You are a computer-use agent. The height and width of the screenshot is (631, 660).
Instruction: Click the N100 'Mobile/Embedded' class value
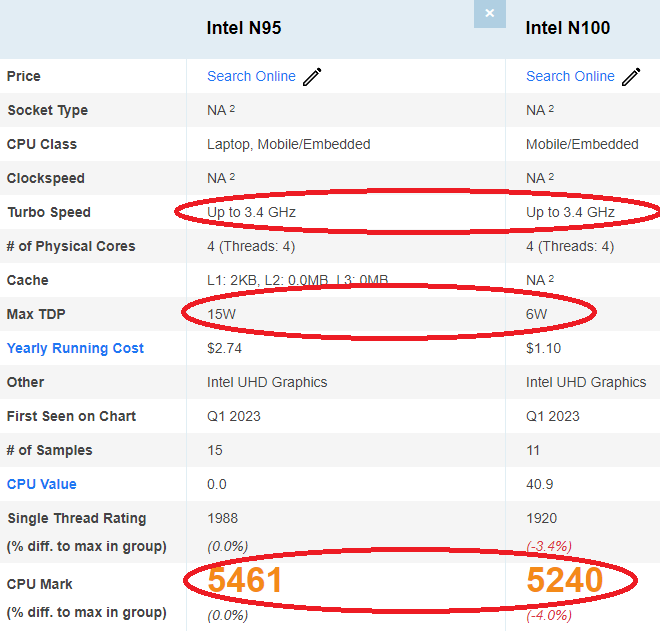point(582,144)
